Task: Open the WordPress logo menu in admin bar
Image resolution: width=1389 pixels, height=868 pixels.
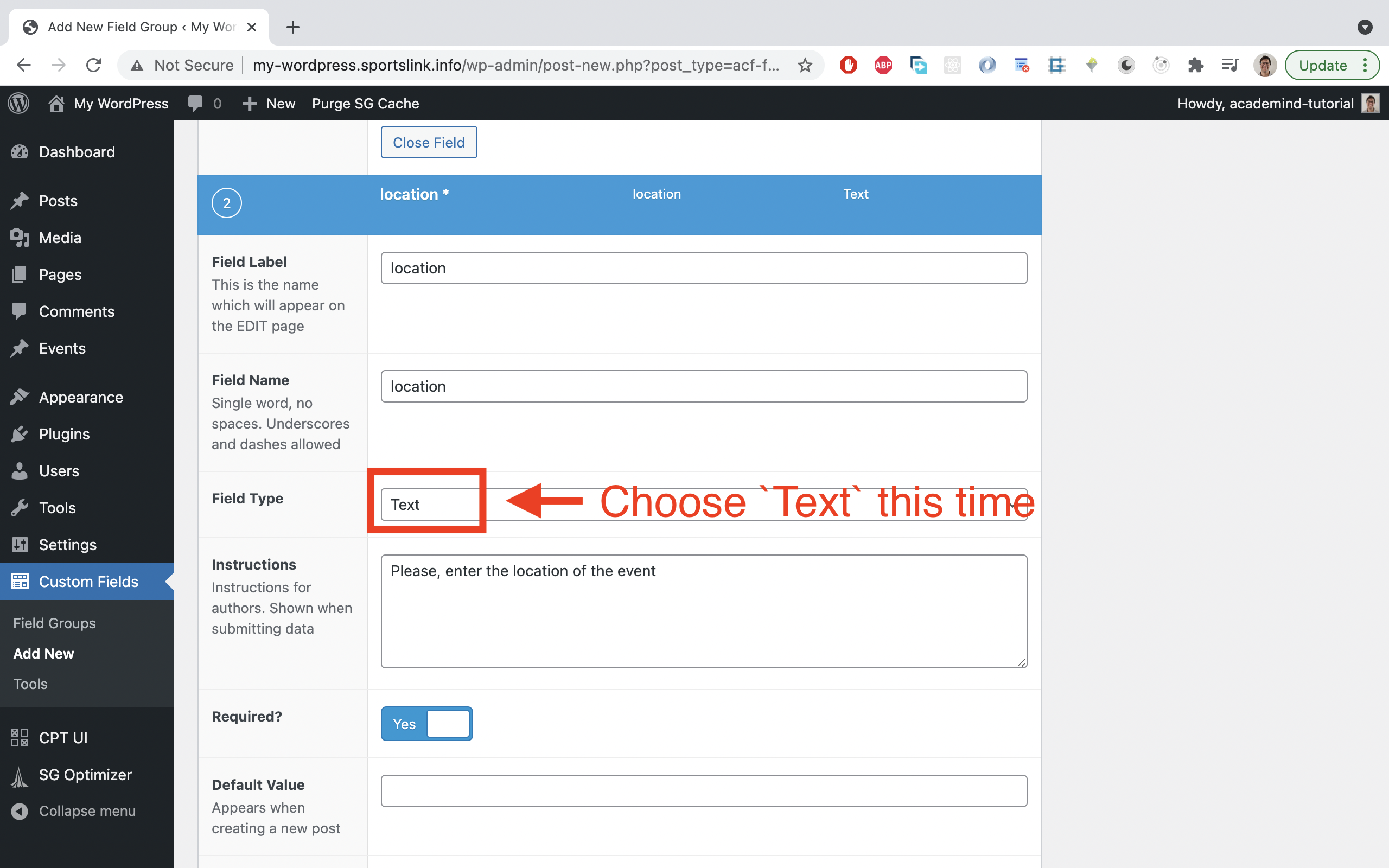Action: 18,103
